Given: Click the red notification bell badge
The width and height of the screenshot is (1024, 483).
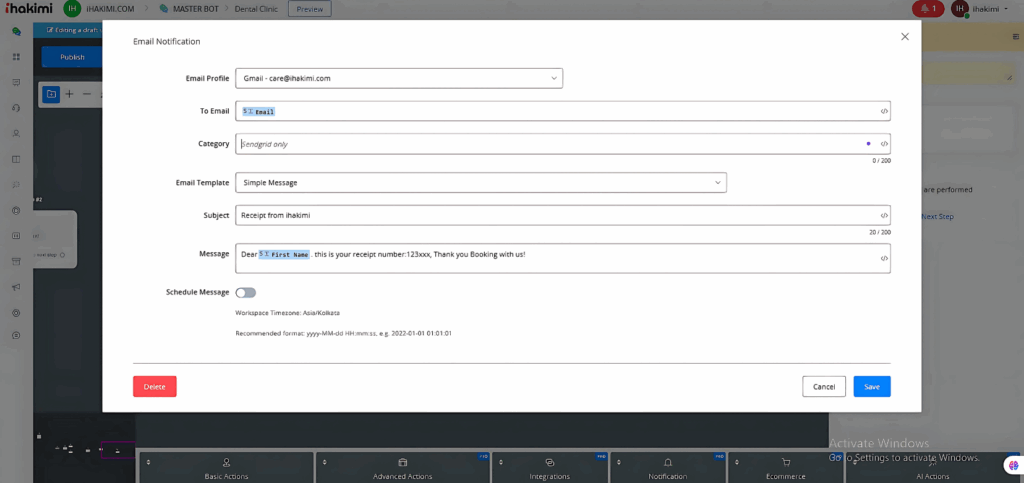Looking at the screenshot, I should [927, 9].
